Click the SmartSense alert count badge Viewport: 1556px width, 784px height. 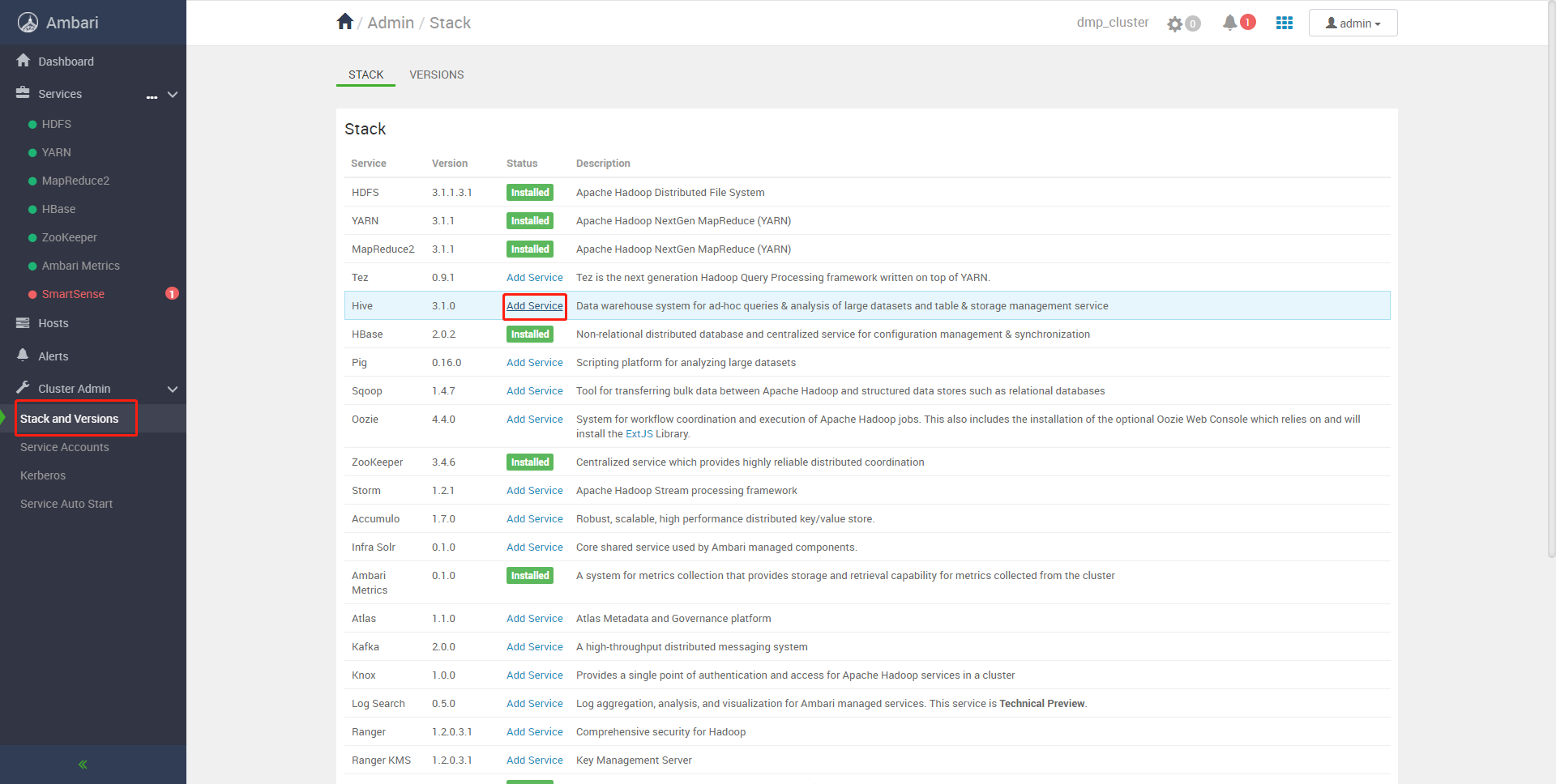(172, 294)
